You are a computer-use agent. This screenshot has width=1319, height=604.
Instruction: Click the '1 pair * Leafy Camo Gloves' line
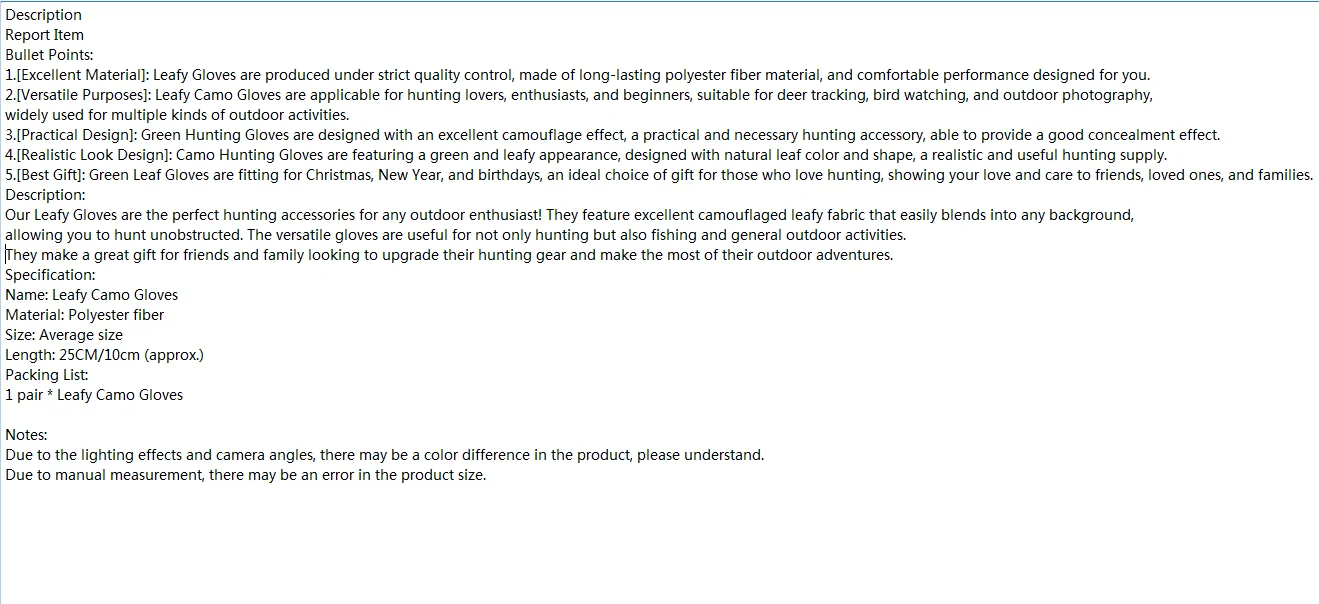point(94,395)
